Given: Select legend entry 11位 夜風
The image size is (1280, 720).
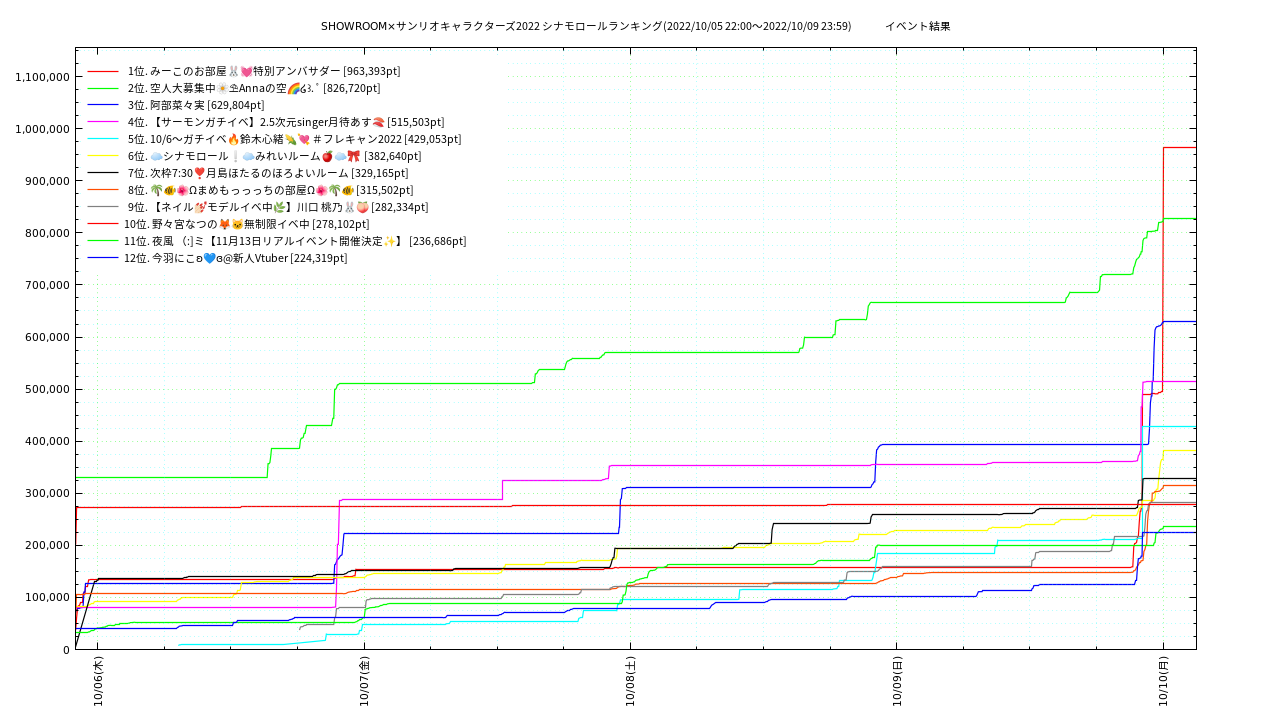Looking at the screenshot, I should click(295, 241).
